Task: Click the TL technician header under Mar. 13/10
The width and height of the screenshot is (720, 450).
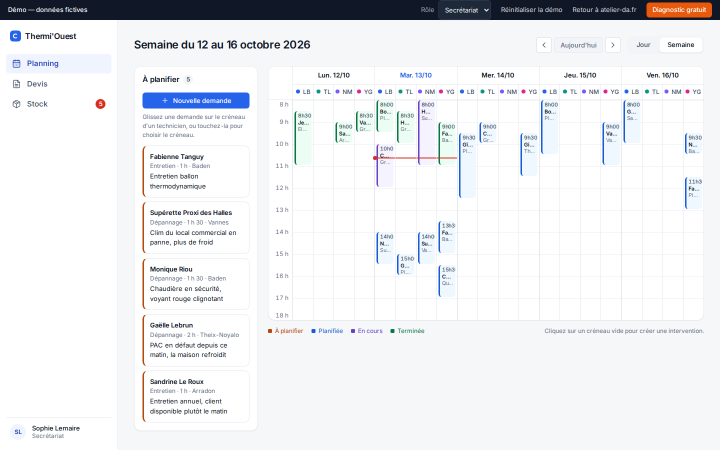Action: pos(405,92)
